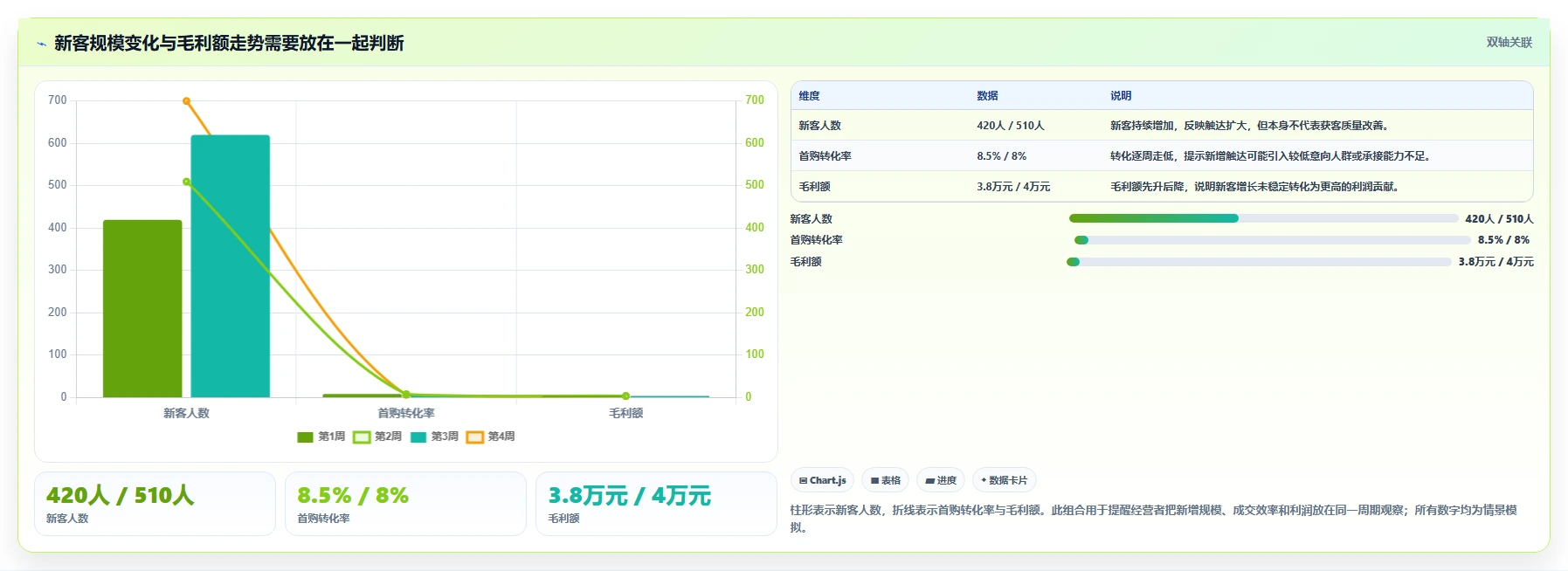This screenshot has width=1568, height=571.
Task: Click the explanation starting 毛利额先升后降
Action: coord(1255,187)
